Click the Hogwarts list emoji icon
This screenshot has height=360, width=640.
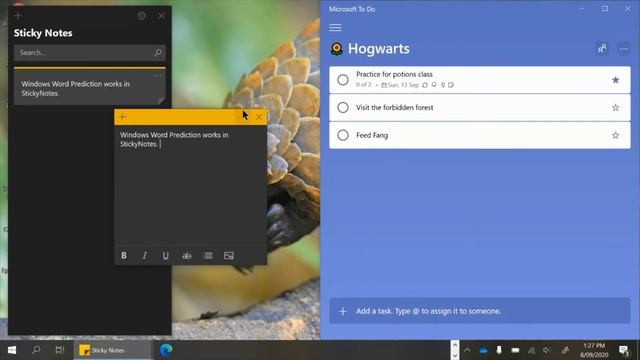336,49
